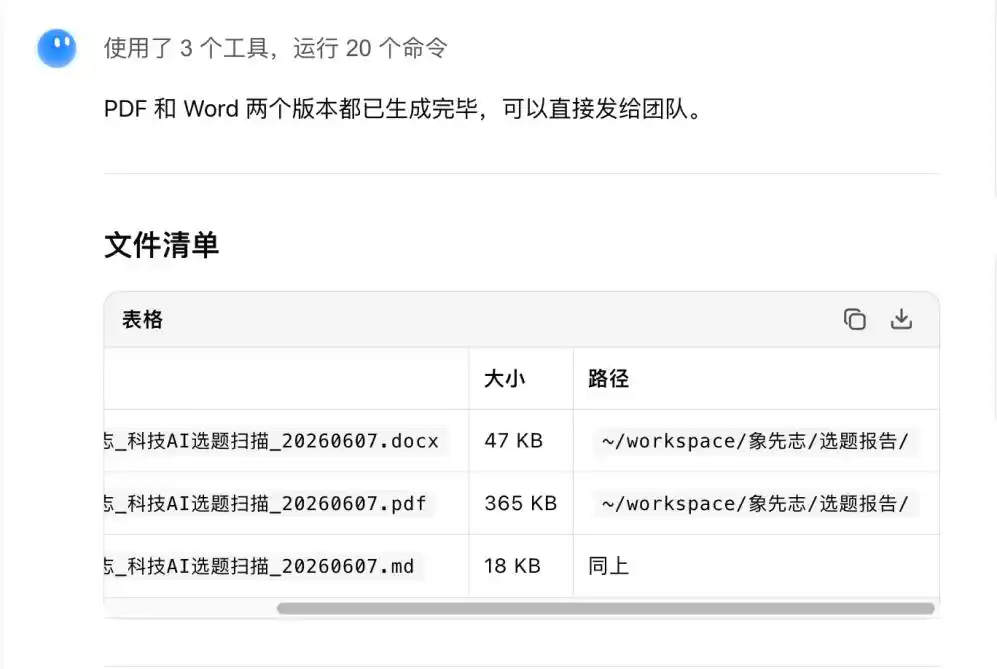
Task: Expand '使用了 3 个工具，运行 20 个命令' summary
Action: pyautogui.click(x=275, y=48)
